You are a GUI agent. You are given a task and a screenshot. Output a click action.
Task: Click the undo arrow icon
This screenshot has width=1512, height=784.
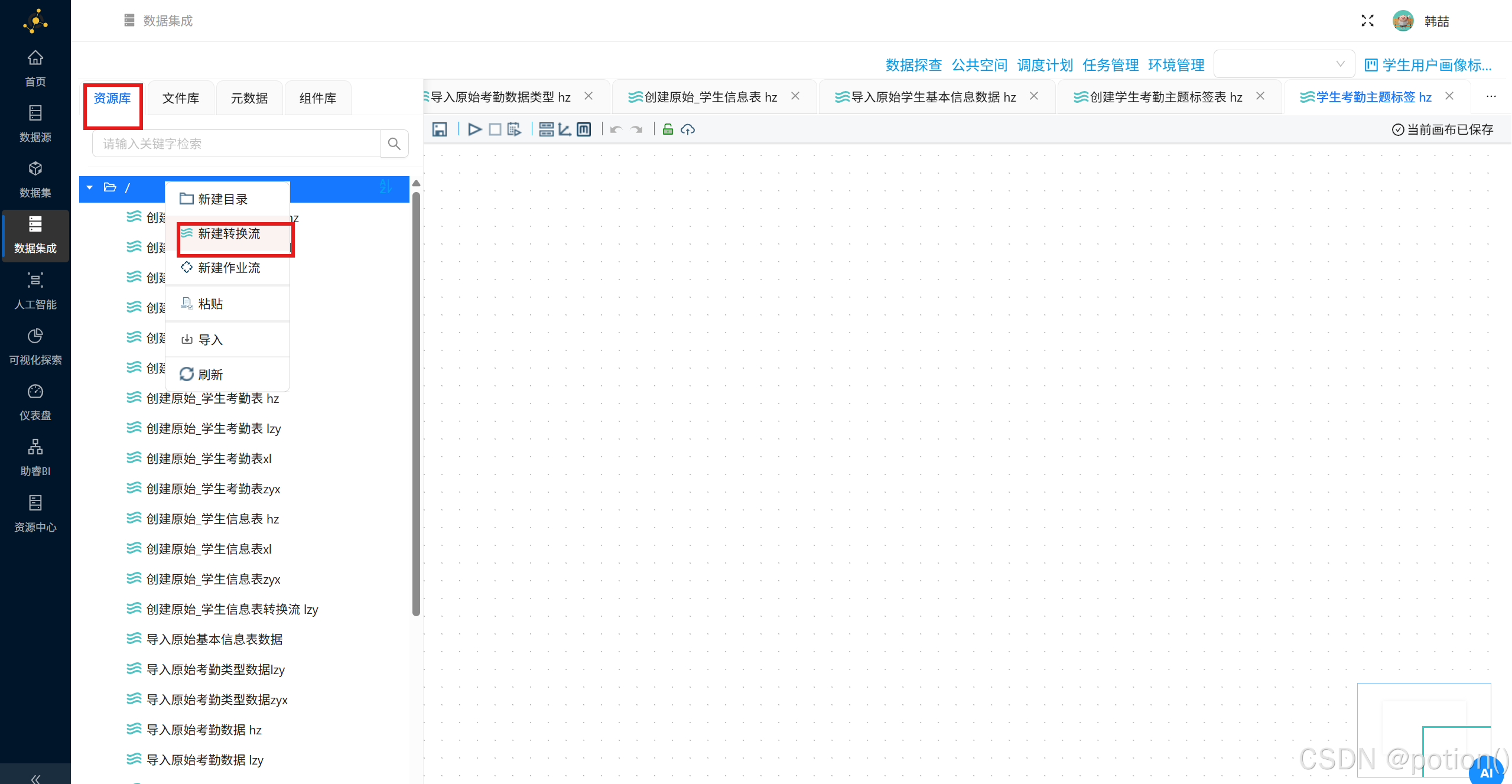pyautogui.click(x=616, y=129)
